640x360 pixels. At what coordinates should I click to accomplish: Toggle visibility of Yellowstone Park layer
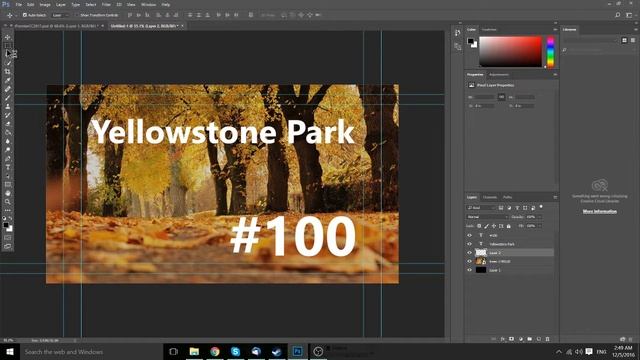tap(469, 244)
